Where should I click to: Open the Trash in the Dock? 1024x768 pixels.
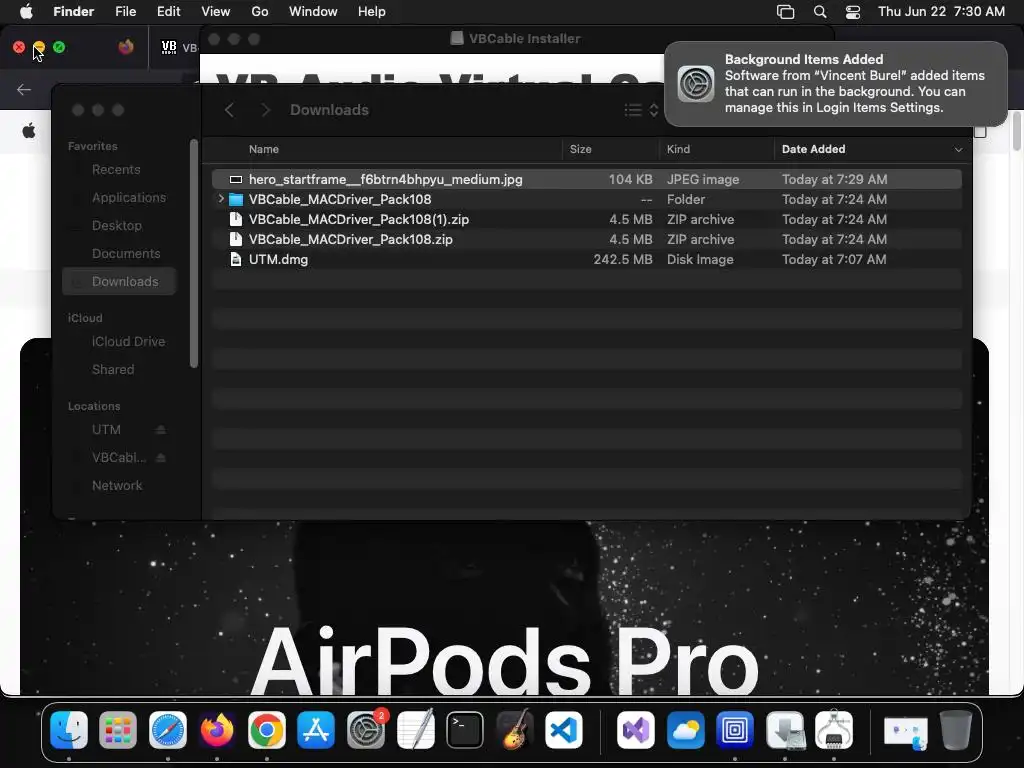point(955,729)
